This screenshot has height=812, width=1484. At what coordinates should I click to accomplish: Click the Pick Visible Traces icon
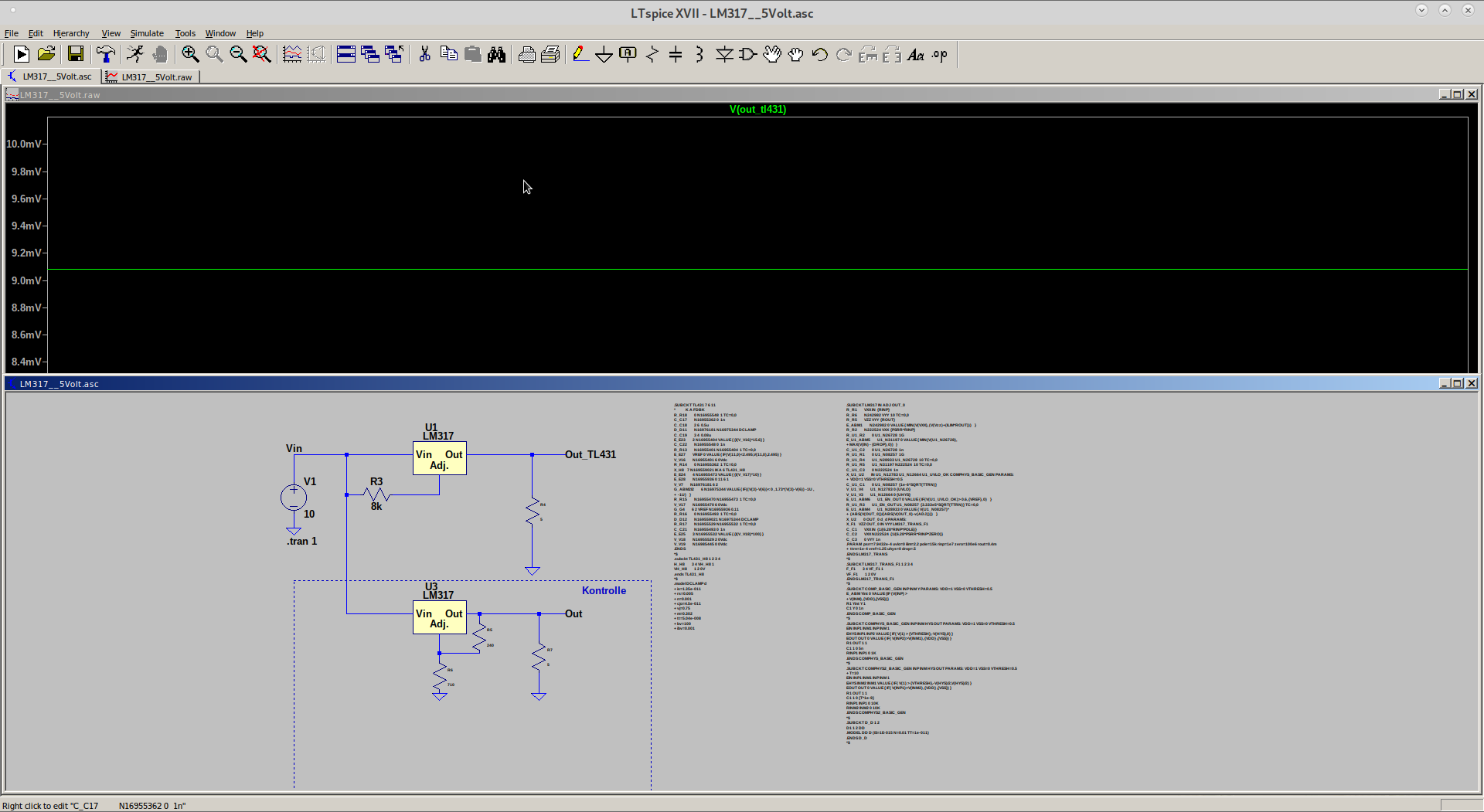point(292,54)
